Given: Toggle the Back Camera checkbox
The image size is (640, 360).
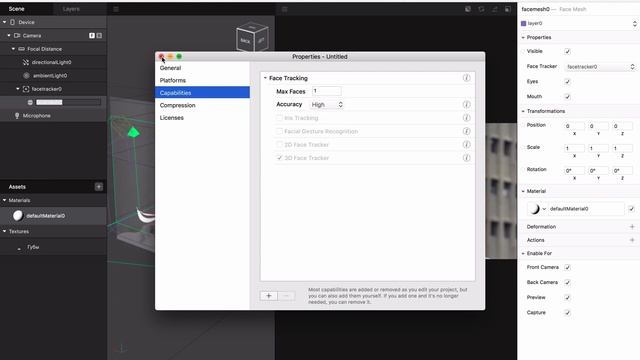Looking at the screenshot, I should point(567,282).
